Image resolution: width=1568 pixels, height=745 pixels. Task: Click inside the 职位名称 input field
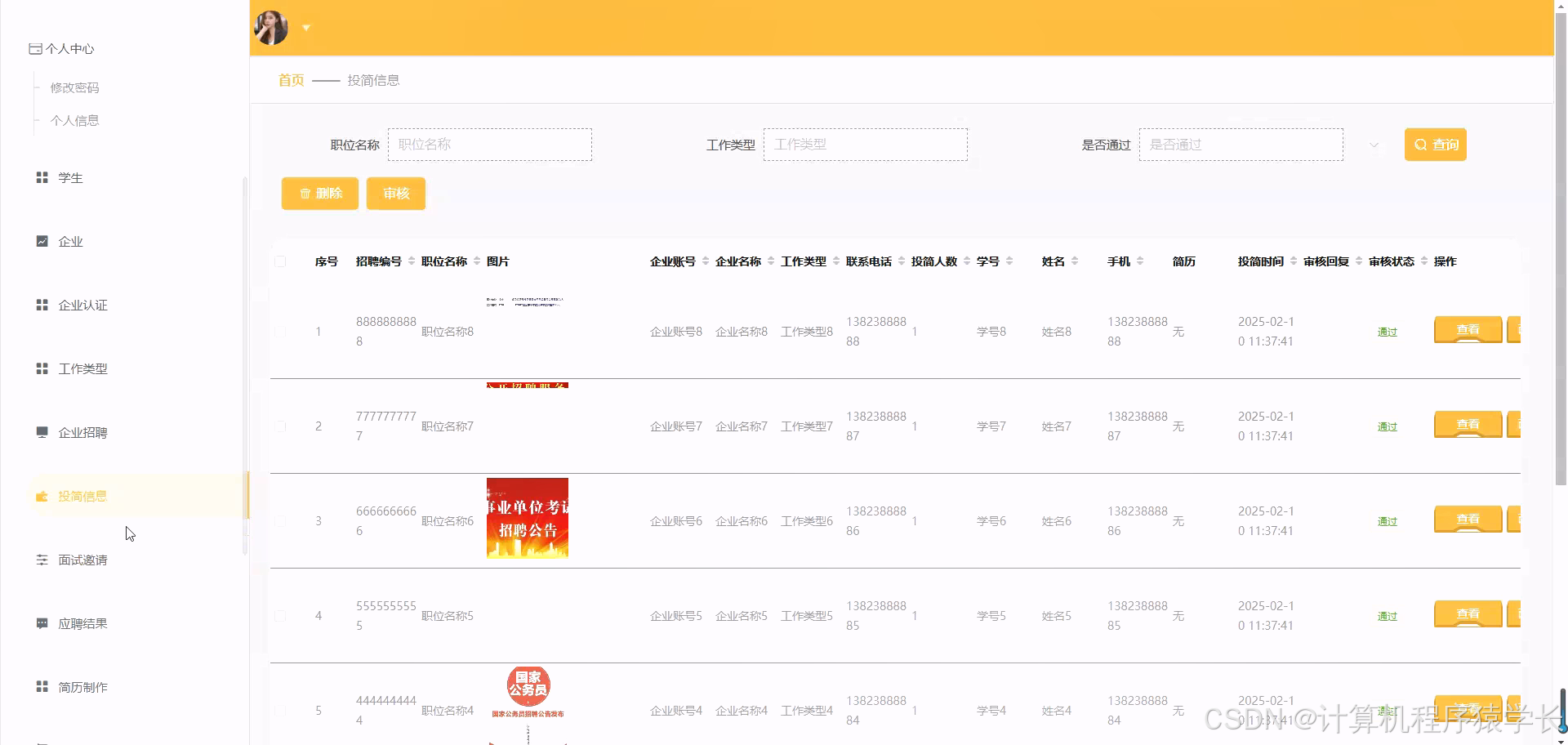tap(490, 144)
